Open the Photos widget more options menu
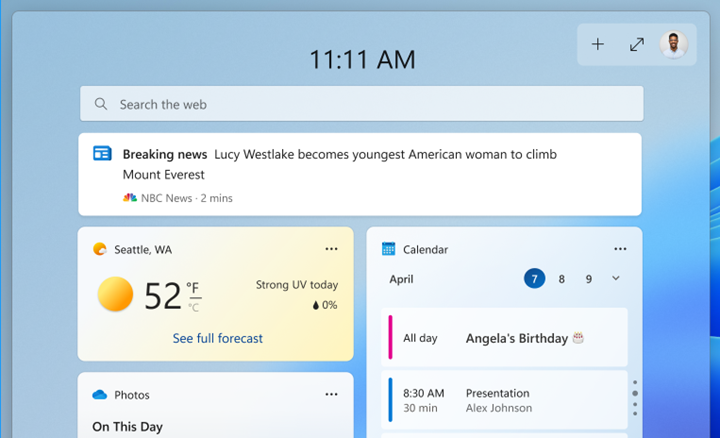Screen dimensions: 720x438 331,395
